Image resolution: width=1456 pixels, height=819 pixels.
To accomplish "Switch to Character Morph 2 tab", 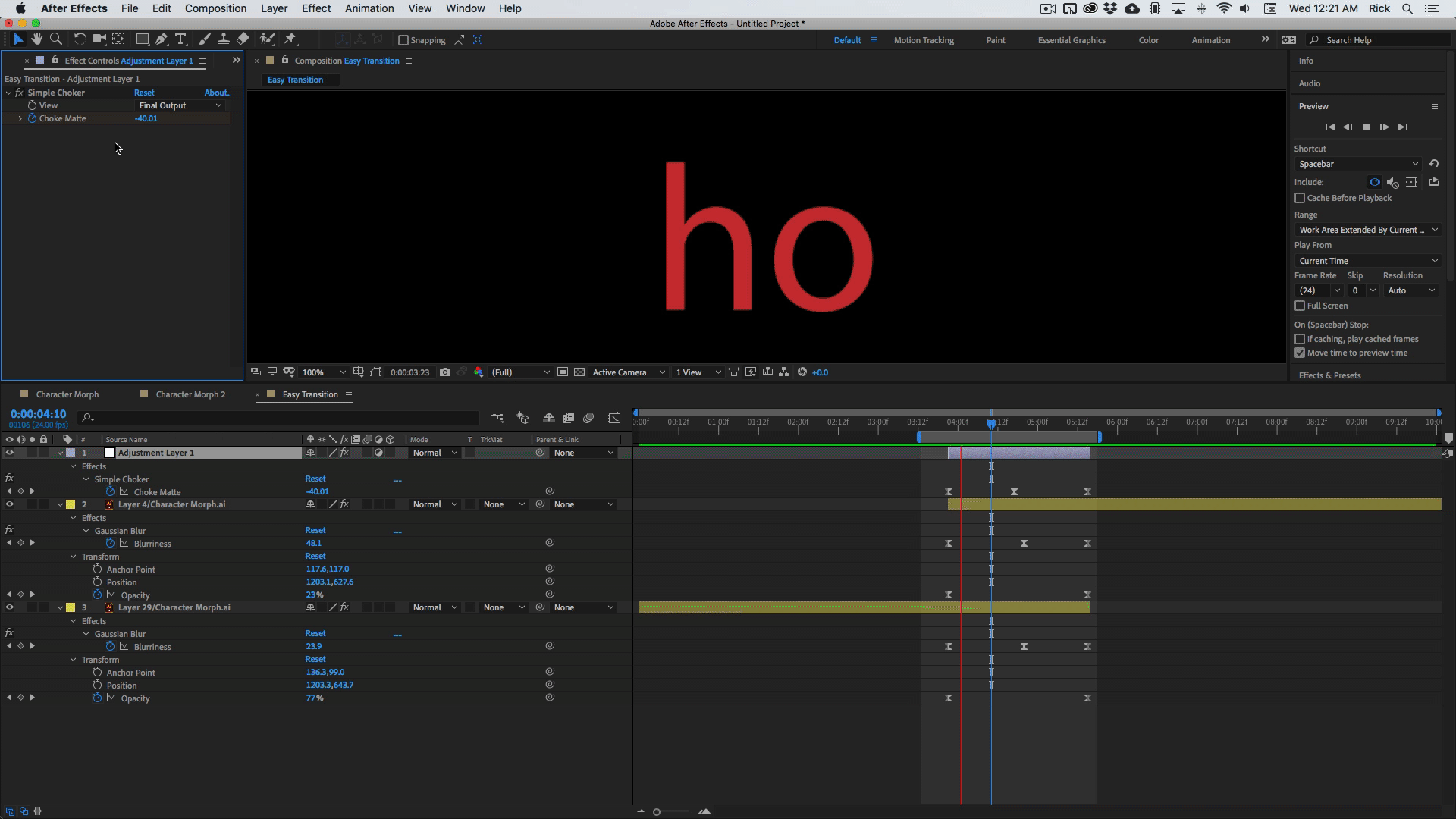I will coord(190,394).
